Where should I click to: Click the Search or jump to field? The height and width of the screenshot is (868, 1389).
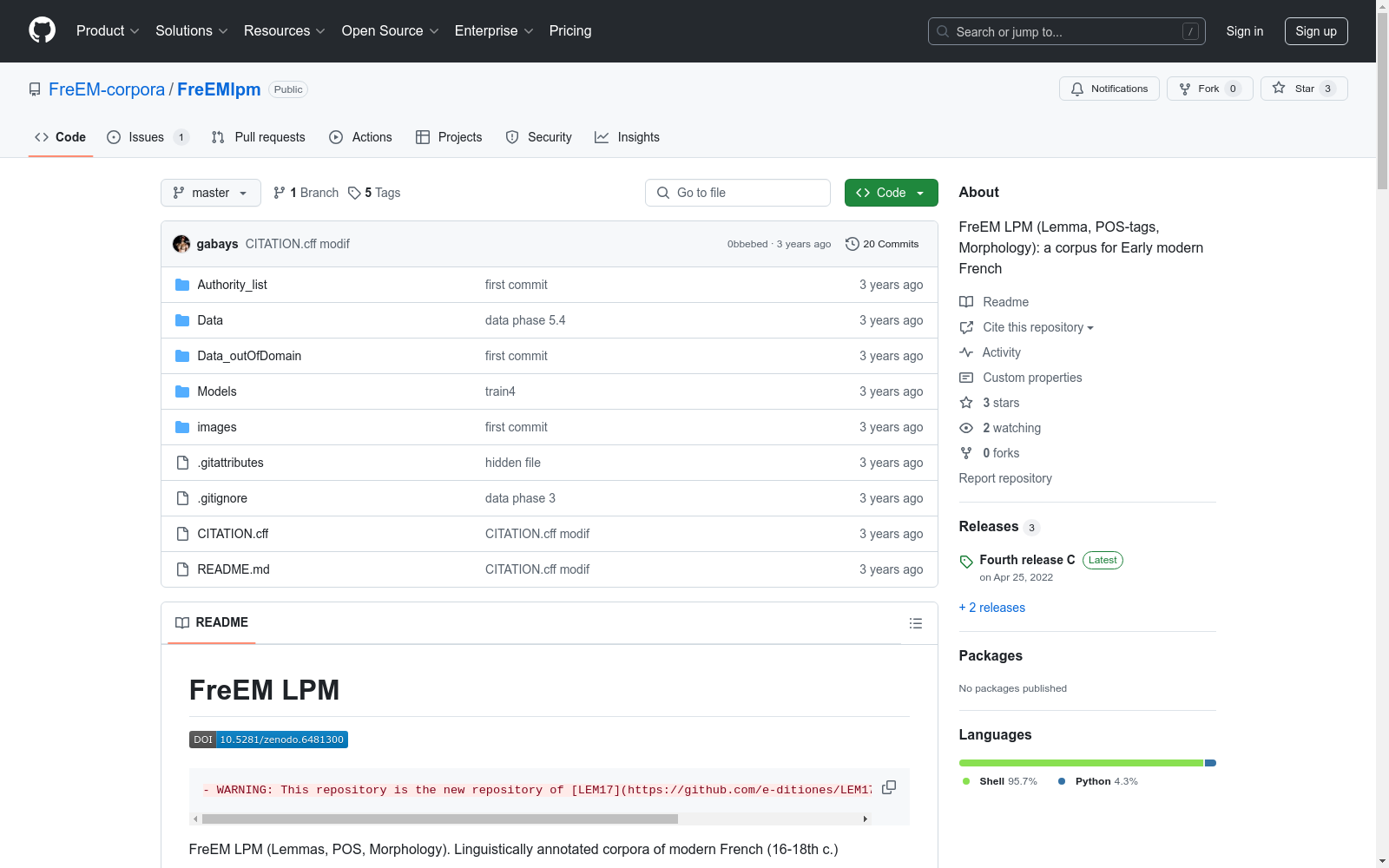tap(1067, 31)
